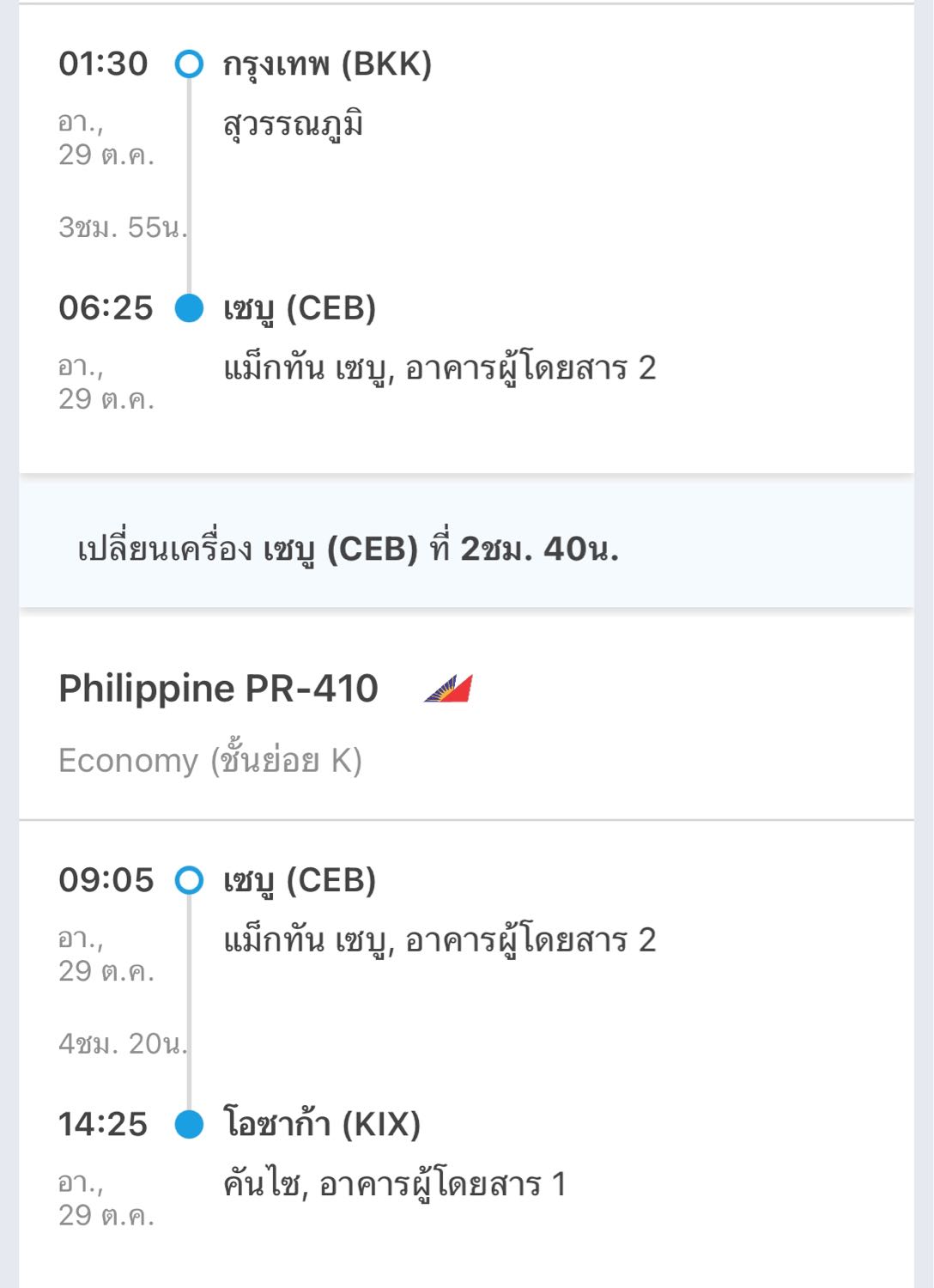
Task: Click the hollow circle marker beside กรุงเทพ (BKK)
Action: (189, 64)
